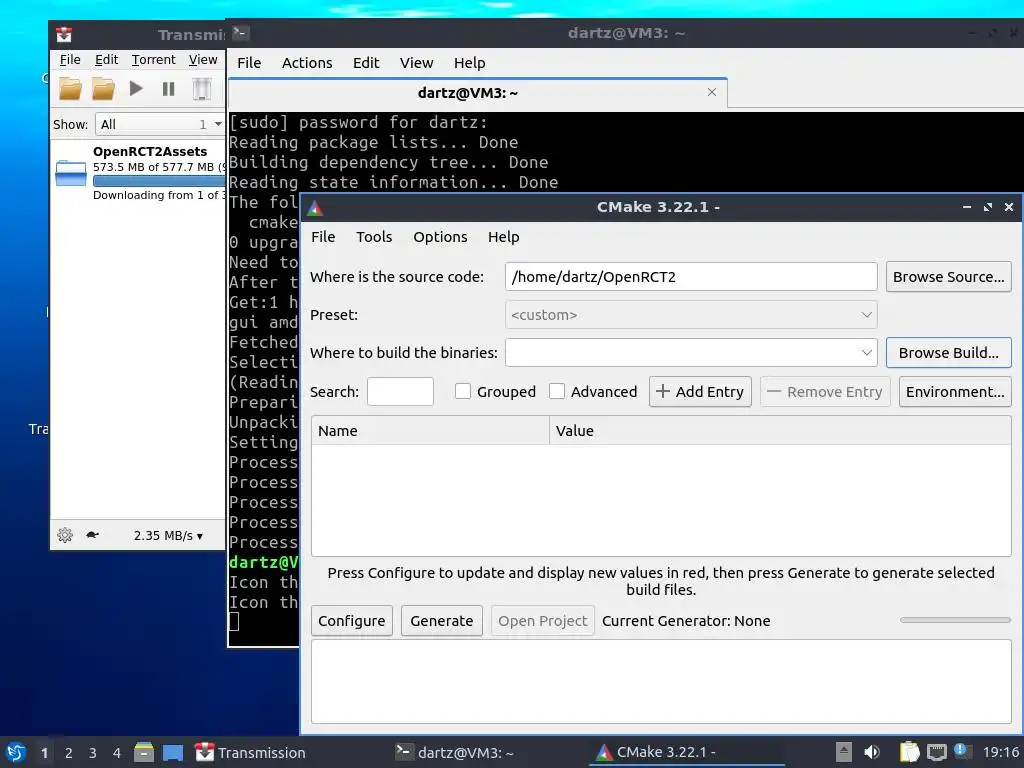Image resolution: width=1024 pixels, height=768 pixels.
Task: Remove torrent using Transmission trash icon
Action: [202, 89]
